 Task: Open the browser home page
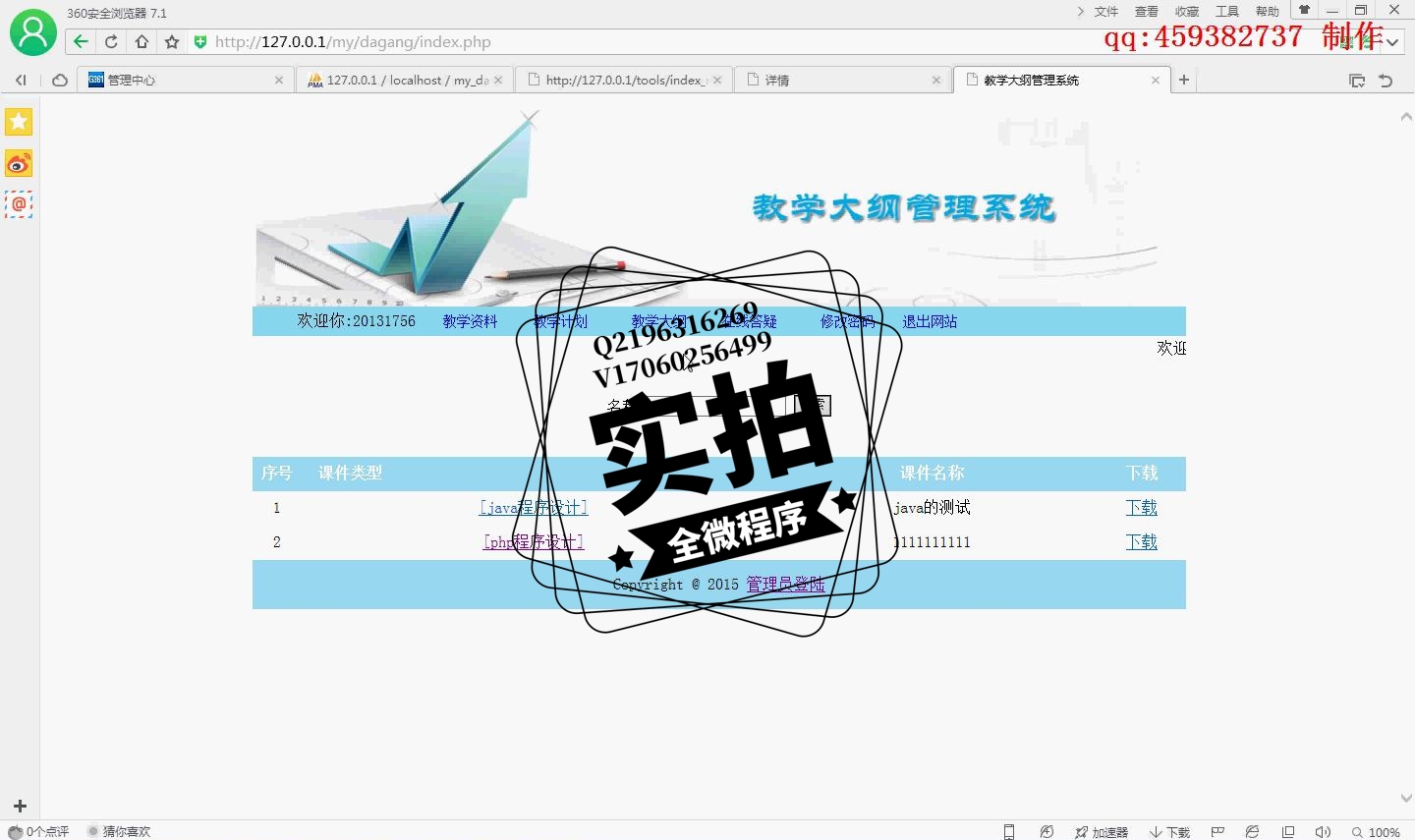pos(141,41)
